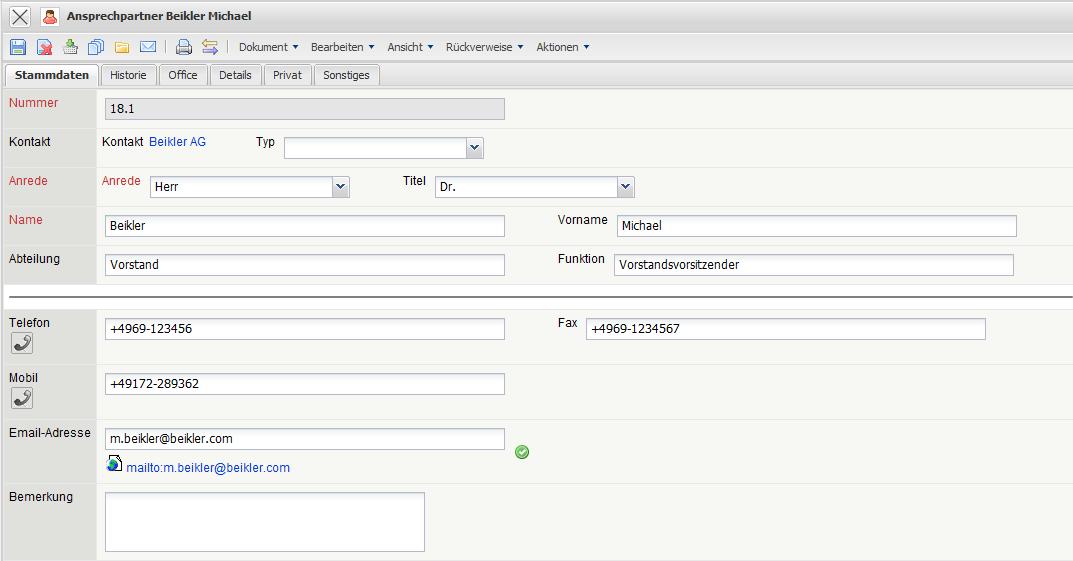Viewport: 1073px width, 561px height.
Task: Open the Beikler AG contact link
Action: (x=177, y=142)
